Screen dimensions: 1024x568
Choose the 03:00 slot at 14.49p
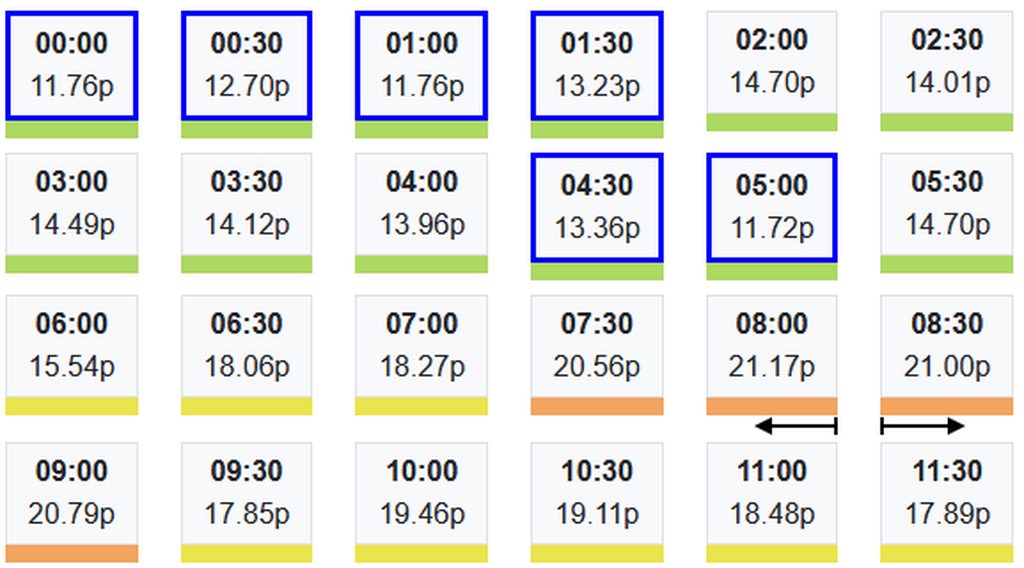71,204
